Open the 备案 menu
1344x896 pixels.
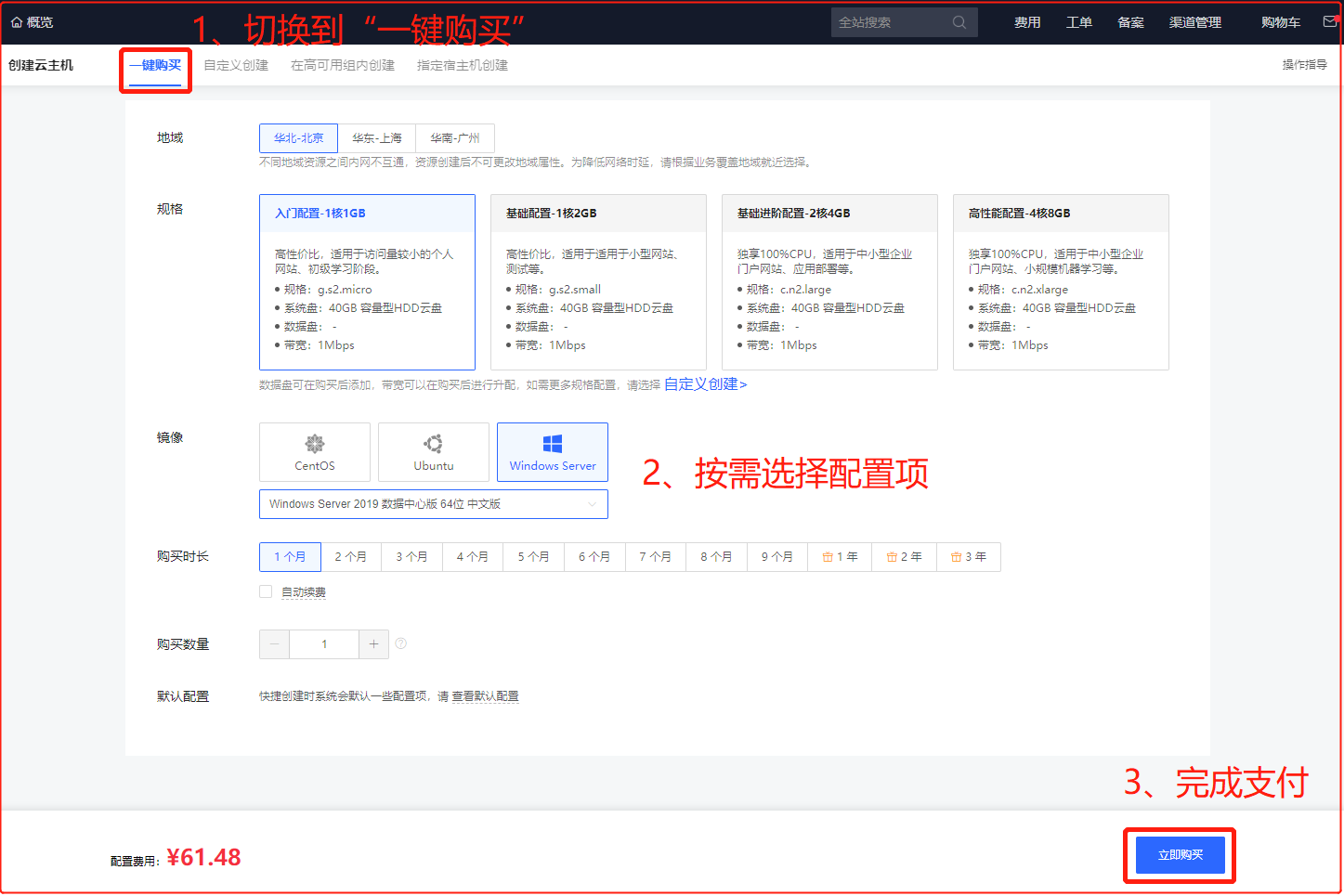1130,22
